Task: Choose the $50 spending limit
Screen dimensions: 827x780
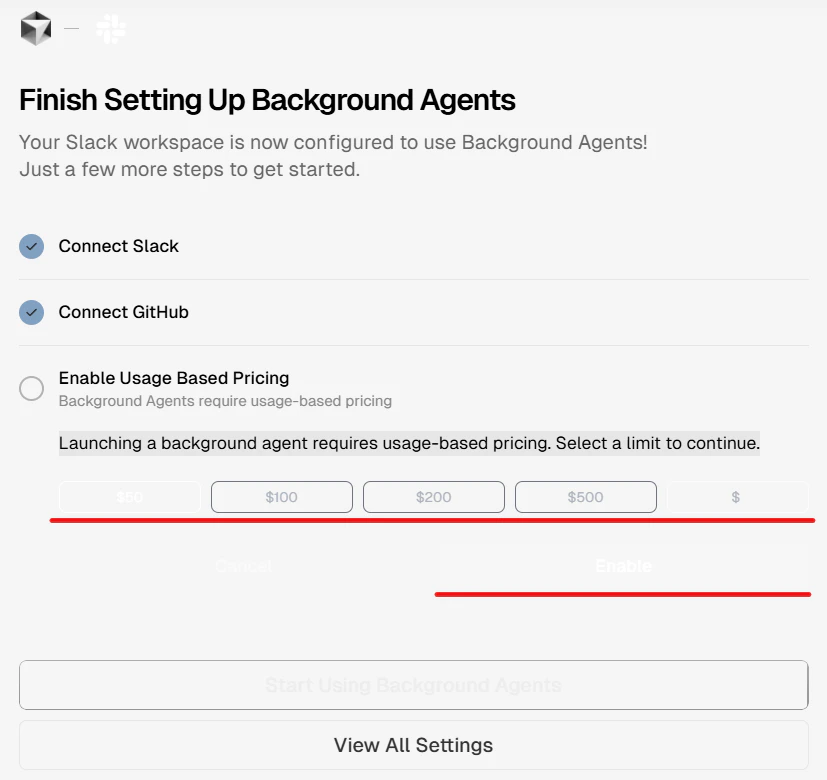Action: point(130,497)
